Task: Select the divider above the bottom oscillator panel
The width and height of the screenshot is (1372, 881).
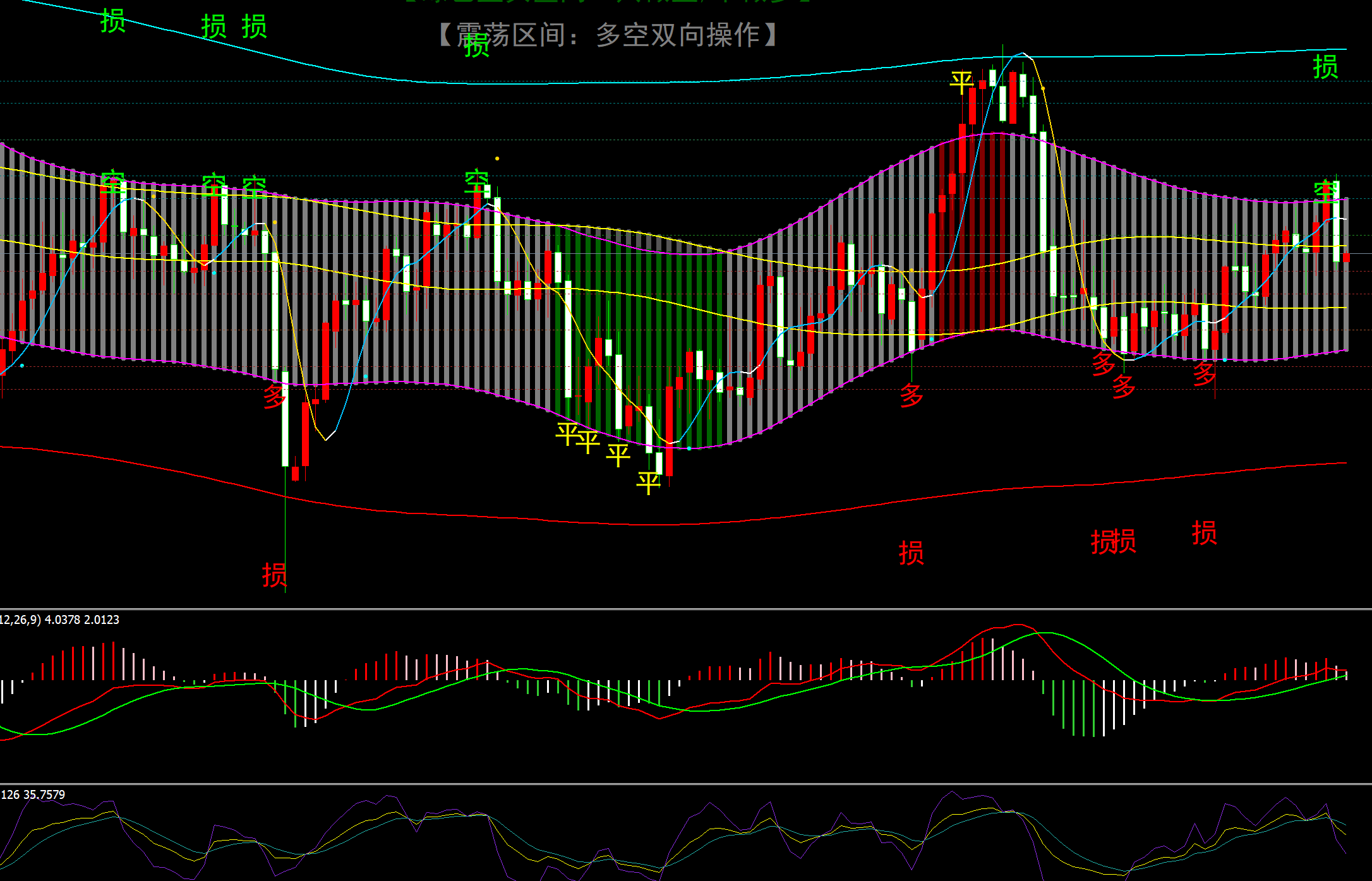Action: [x=686, y=784]
